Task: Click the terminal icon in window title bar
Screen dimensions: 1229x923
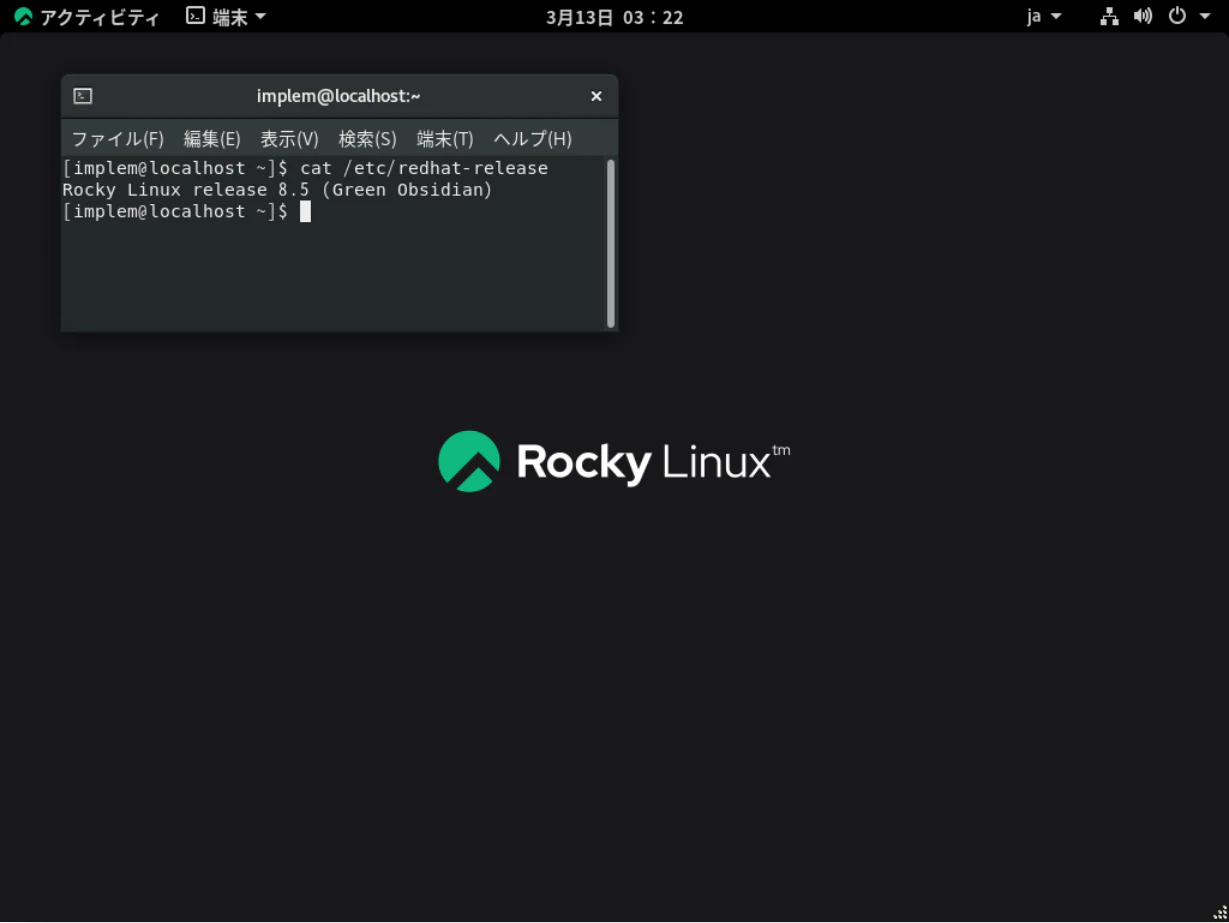Action: tap(84, 96)
